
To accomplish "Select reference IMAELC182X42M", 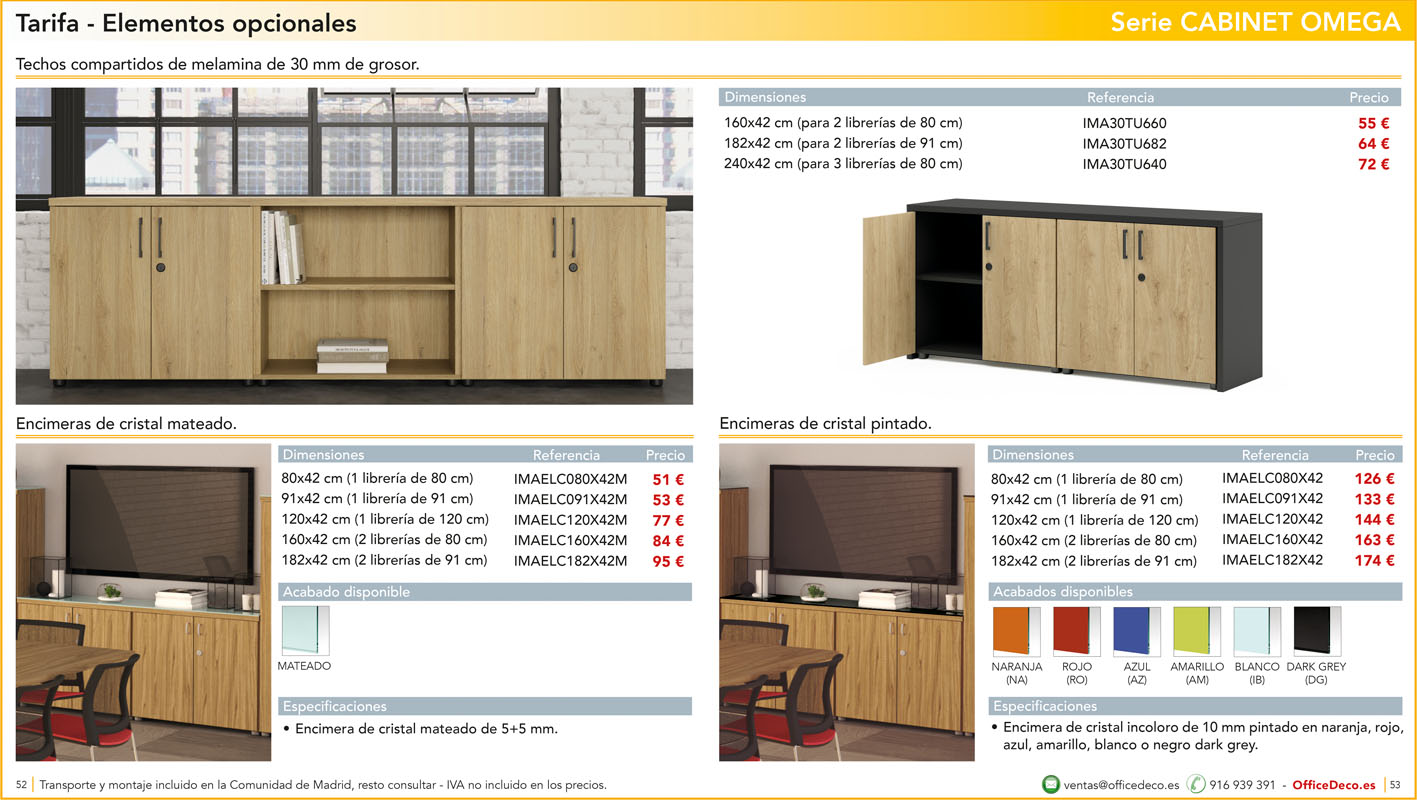I will [570, 561].
